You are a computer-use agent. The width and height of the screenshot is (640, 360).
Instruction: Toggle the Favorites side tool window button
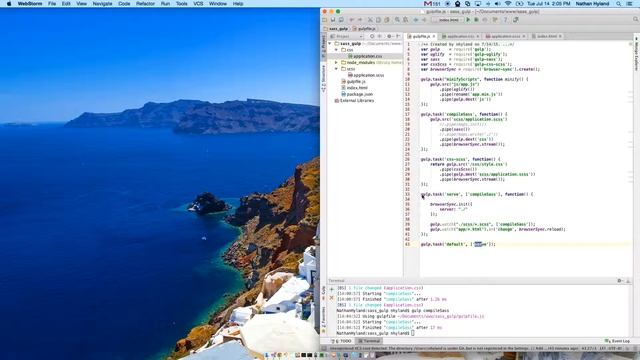pyautogui.click(x=324, y=320)
